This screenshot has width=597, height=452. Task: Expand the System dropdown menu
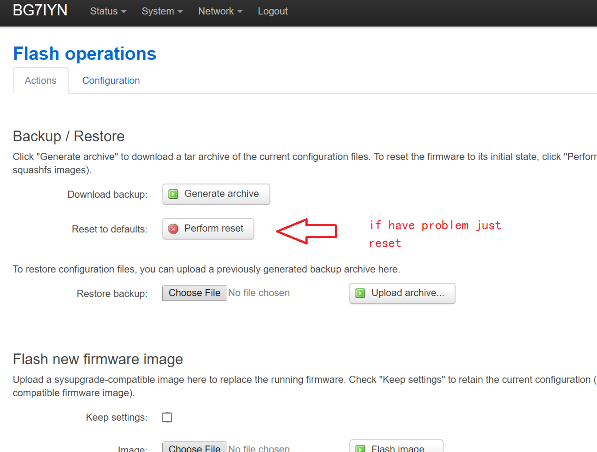tap(162, 11)
